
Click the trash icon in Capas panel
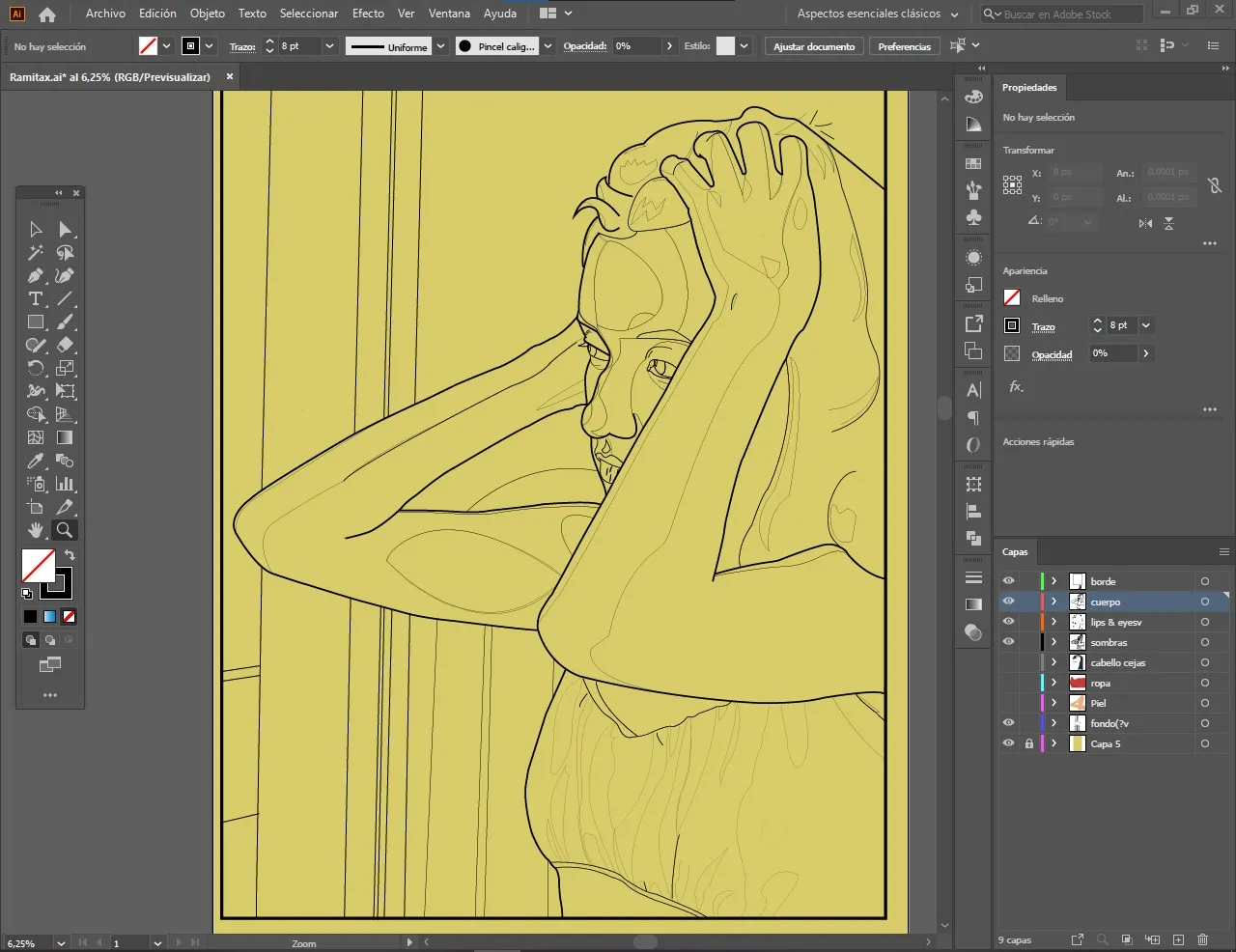pos(1202,939)
